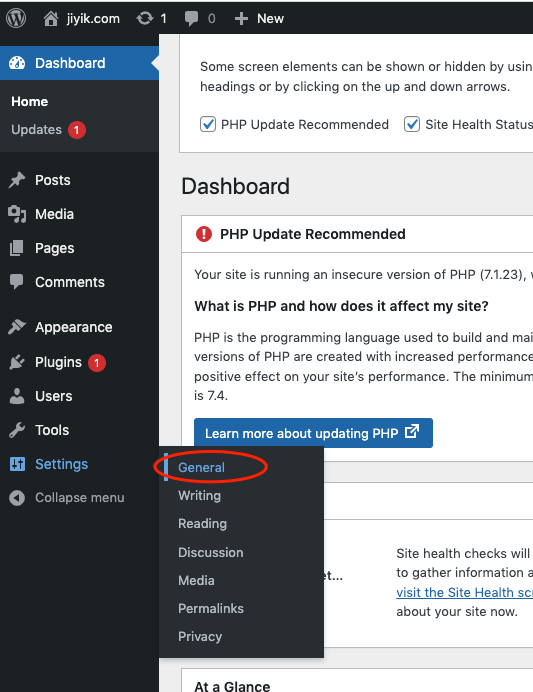Click the plus icon next to New
The width and height of the screenshot is (533, 692).
click(x=241, y=19)
